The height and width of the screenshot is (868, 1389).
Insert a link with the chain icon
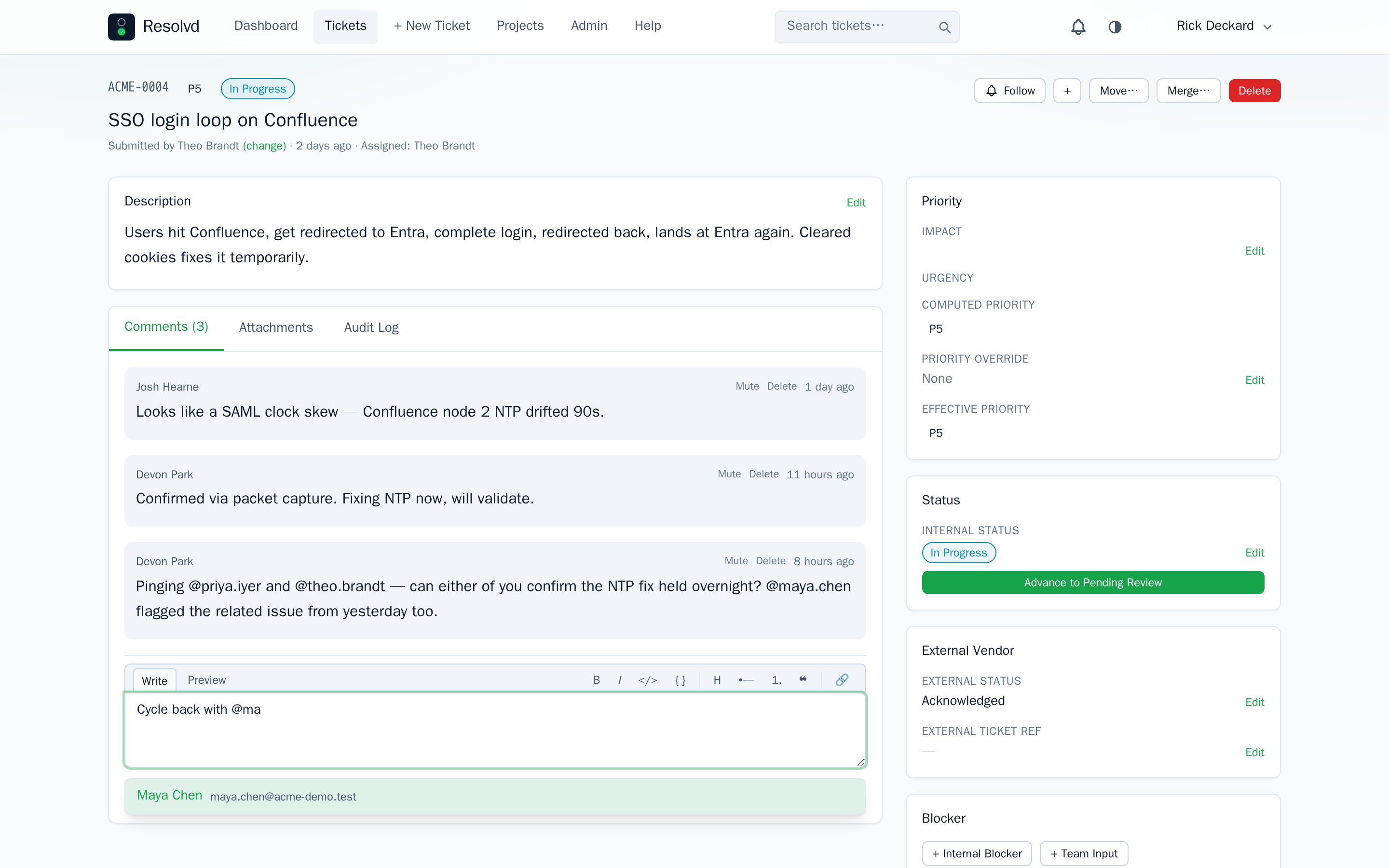[842, 680]
